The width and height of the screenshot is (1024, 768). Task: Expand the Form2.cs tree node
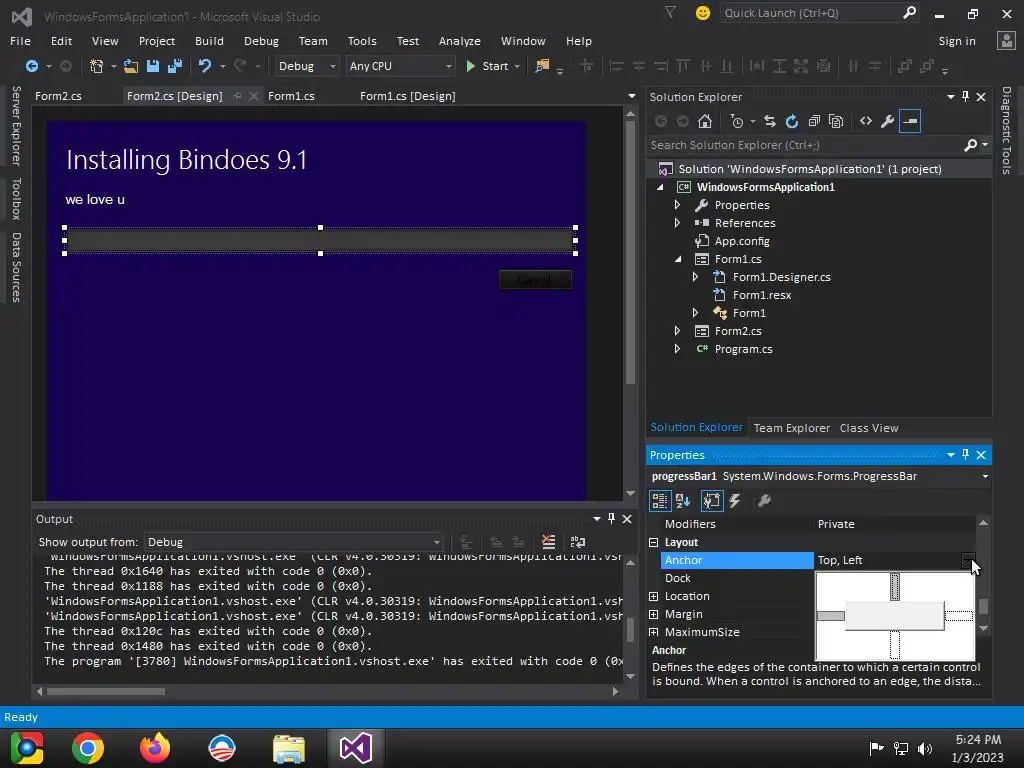[x=677, y=331]
